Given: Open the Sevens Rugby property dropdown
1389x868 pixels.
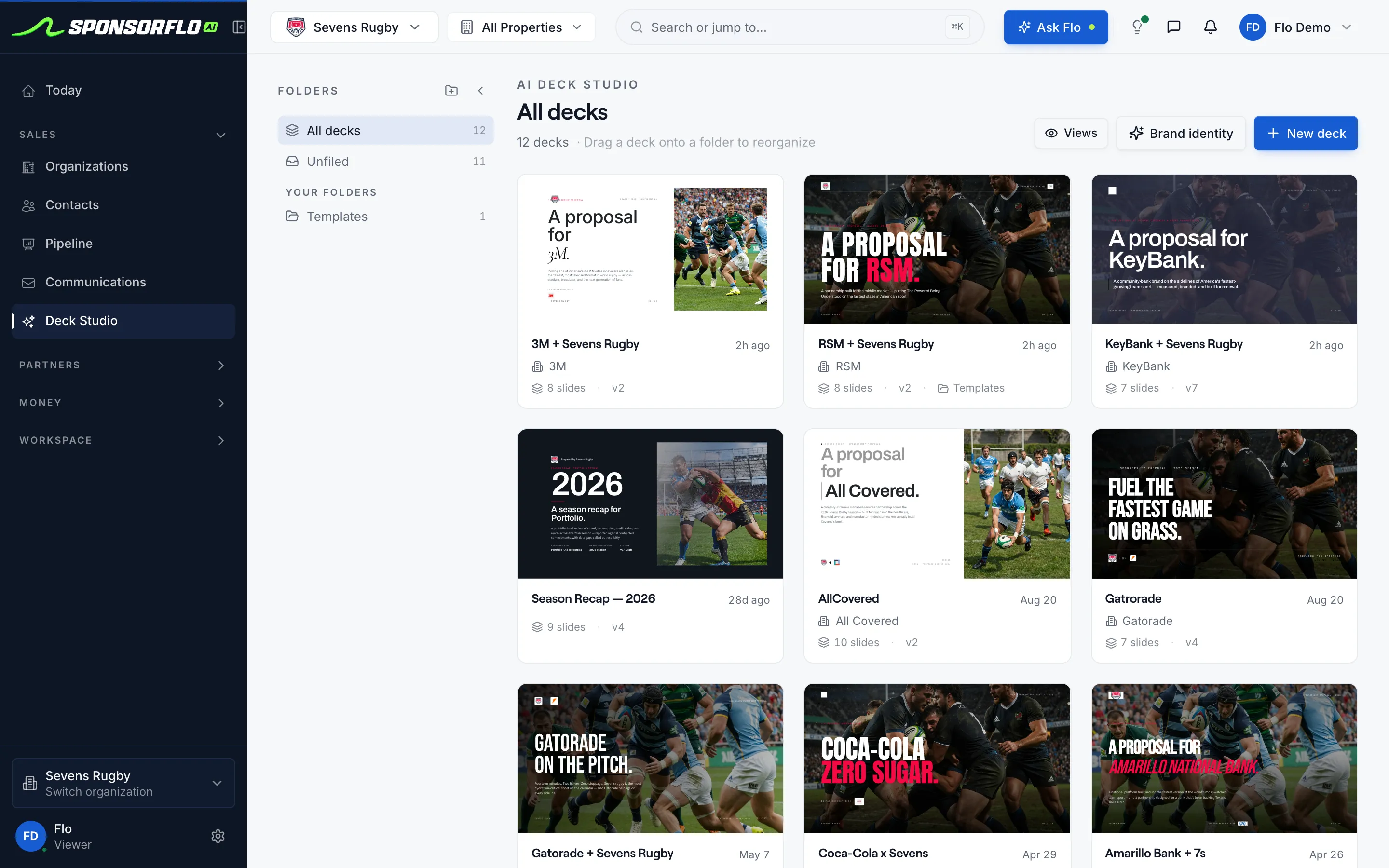Looking at the screenshot, I should click(354, 27).
